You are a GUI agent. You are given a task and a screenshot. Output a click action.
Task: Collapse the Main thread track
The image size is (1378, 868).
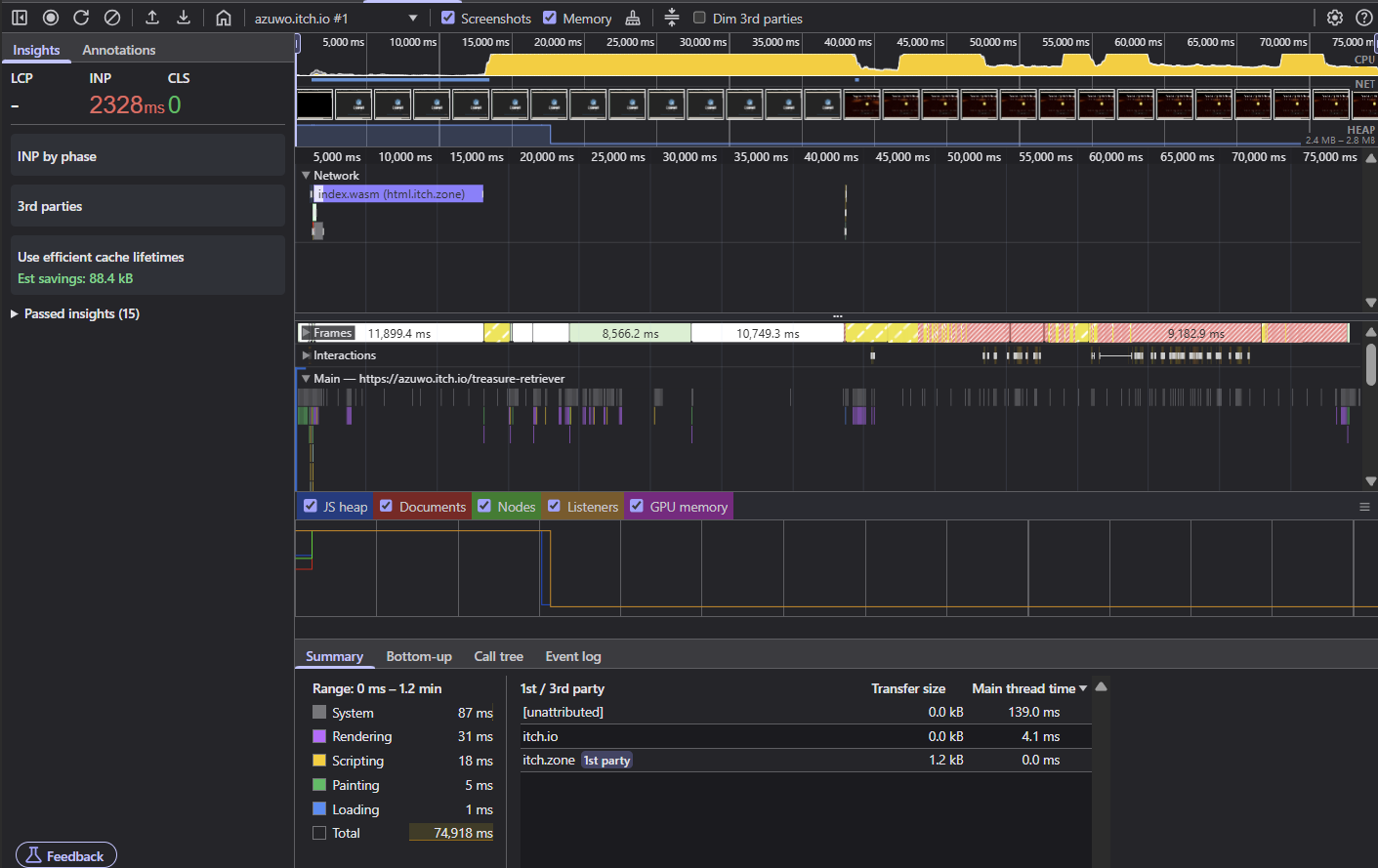tap(306, 379)
